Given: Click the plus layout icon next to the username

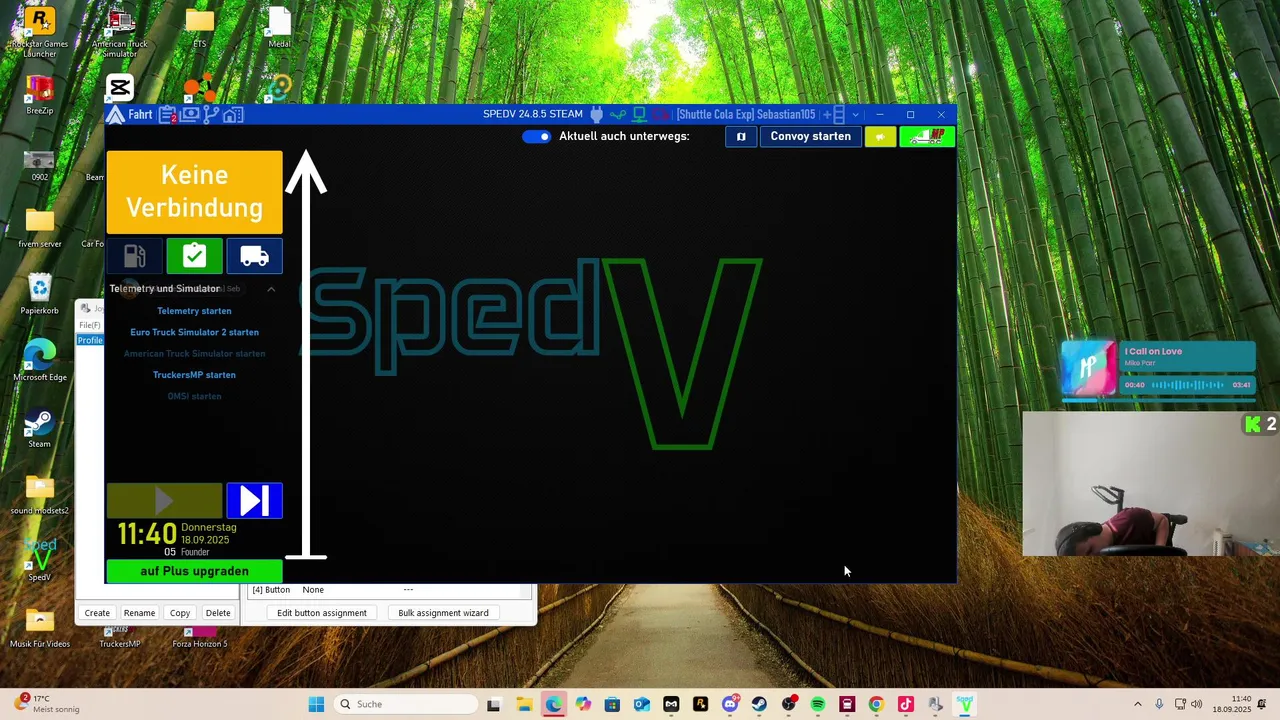Looking at the screenshot, I should click(x=833, y=115).
